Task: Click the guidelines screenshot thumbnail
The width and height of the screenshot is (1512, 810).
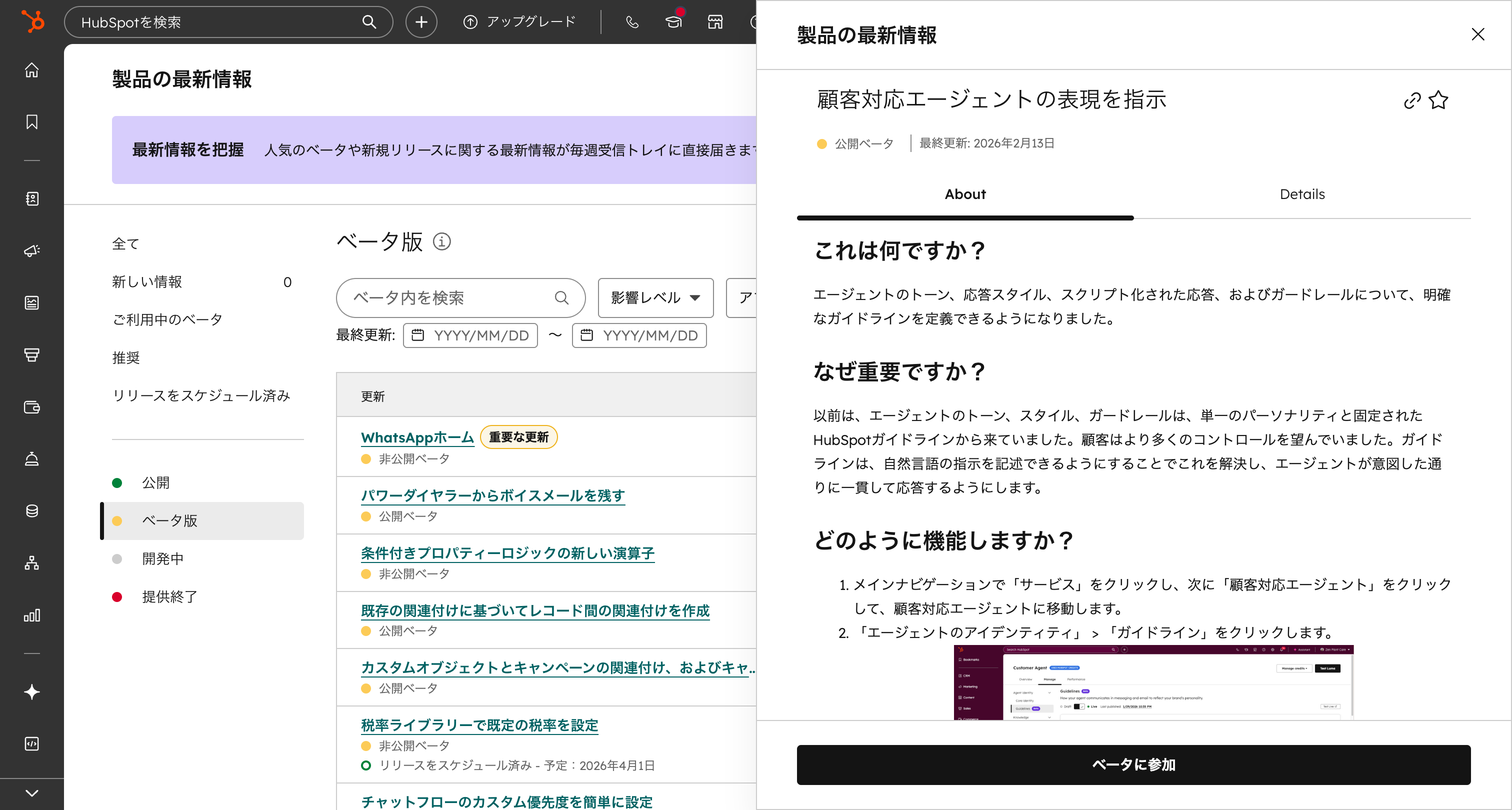Action: coord(1153,682)
